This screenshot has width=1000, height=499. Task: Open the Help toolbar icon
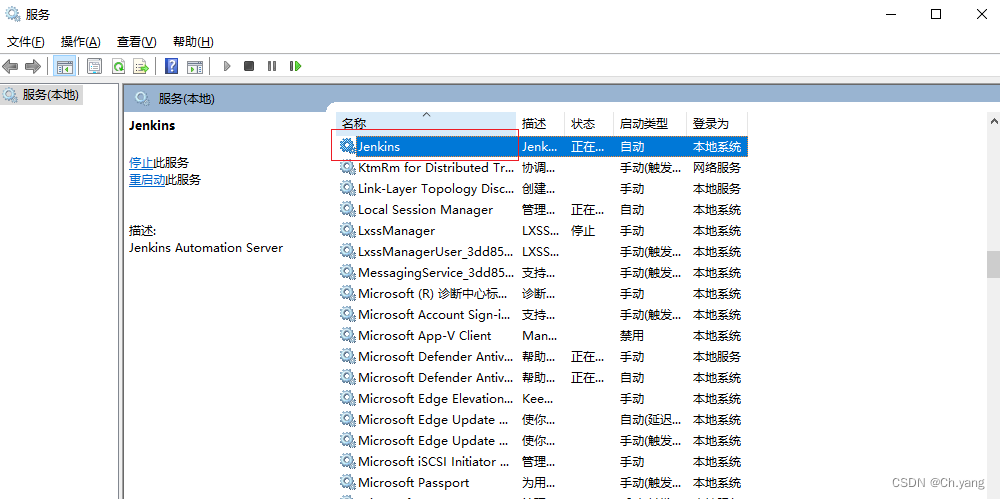click(x=172, y=66)
